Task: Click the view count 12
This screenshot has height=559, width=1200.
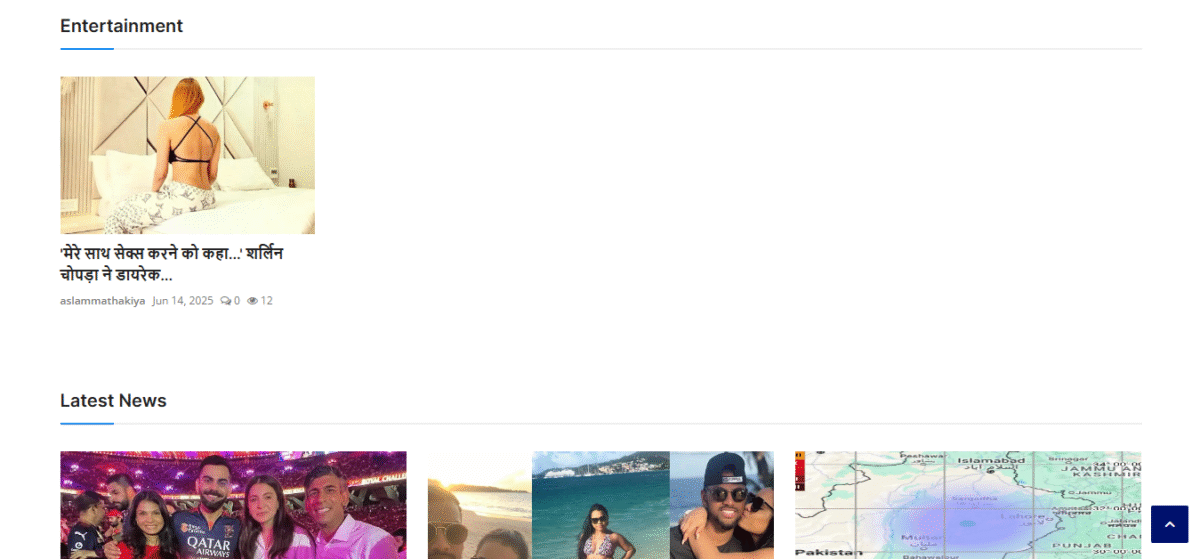Action: pyautogui.click(x=267, y=301)
